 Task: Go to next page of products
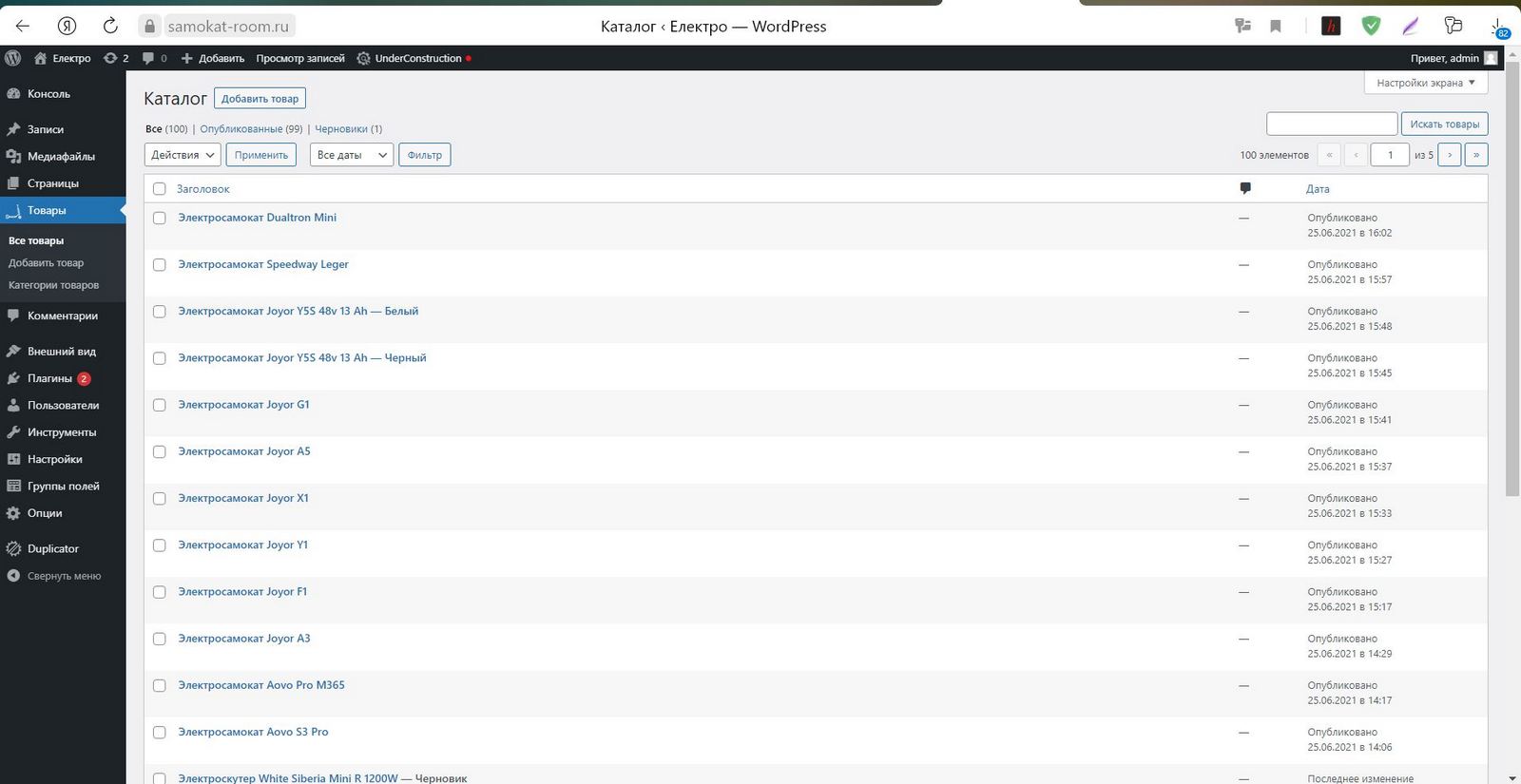coord(1450,155)
